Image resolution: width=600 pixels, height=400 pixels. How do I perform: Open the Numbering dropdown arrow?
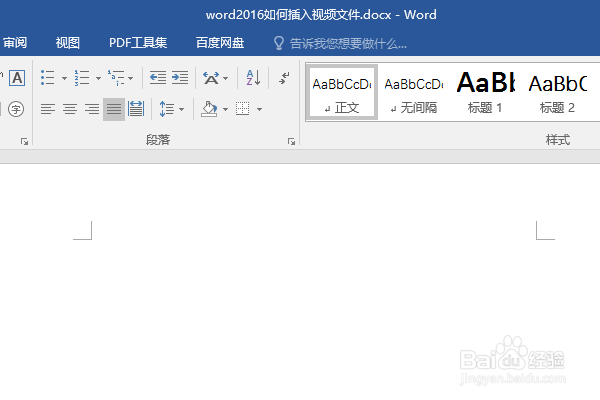[x=98, y=78]
